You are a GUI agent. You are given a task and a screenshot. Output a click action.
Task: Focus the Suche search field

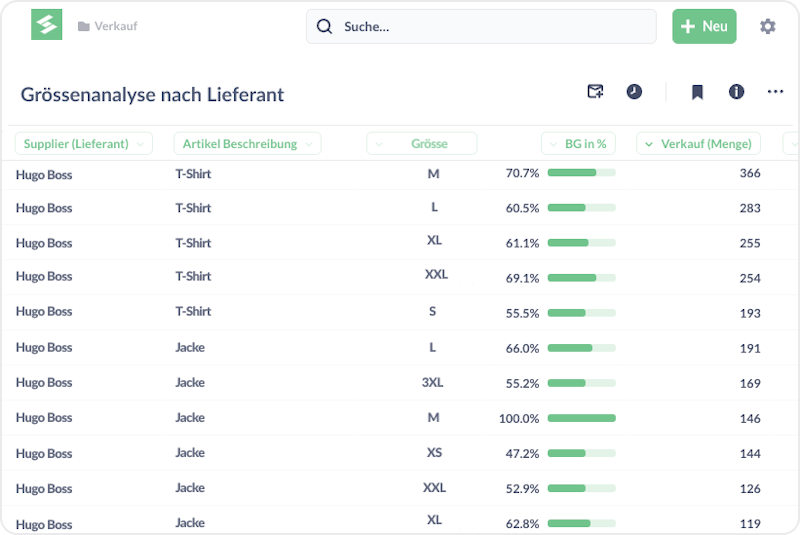point(481,27)
